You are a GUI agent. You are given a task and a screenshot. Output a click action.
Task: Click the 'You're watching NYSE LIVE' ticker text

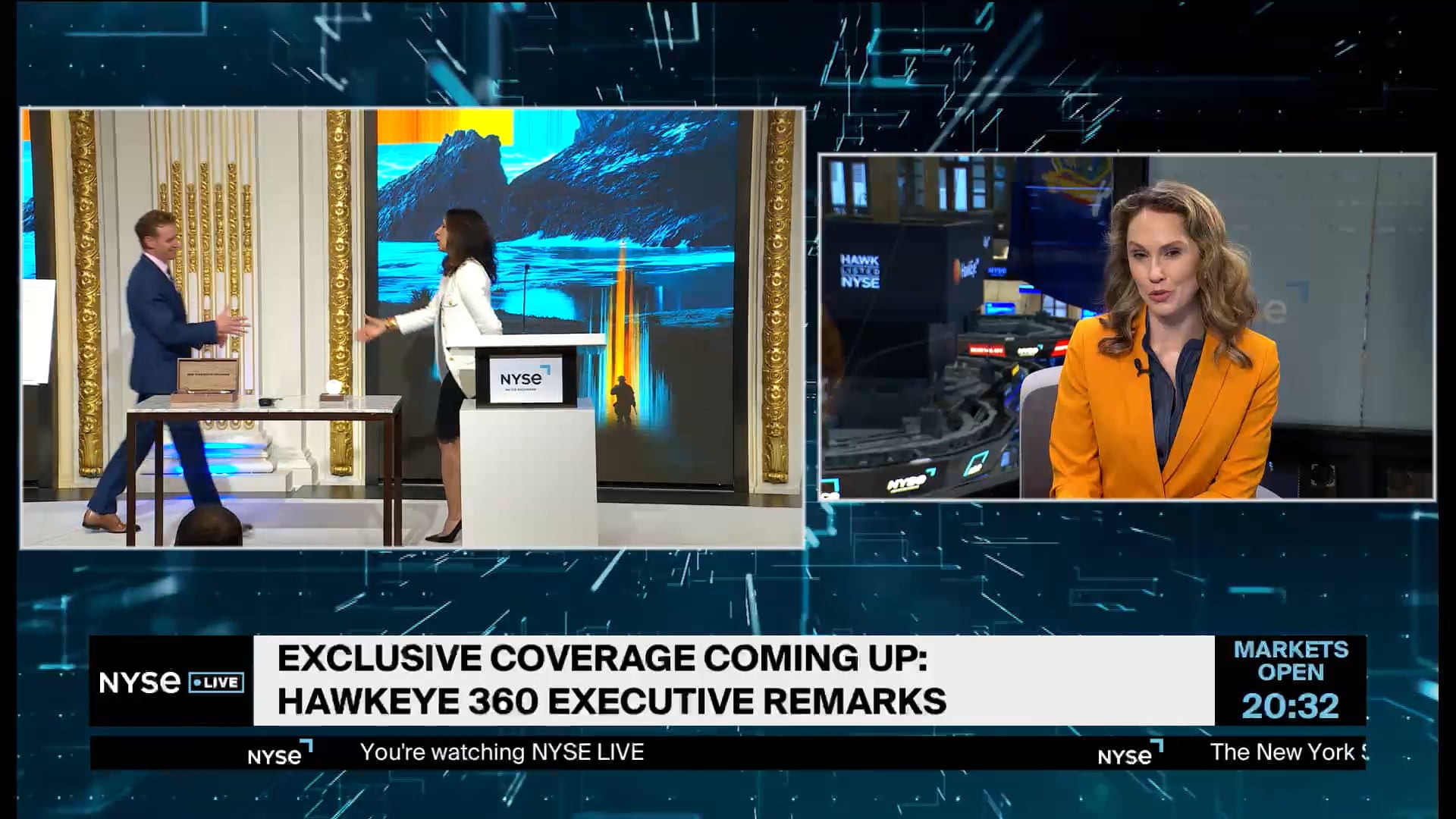502,752
